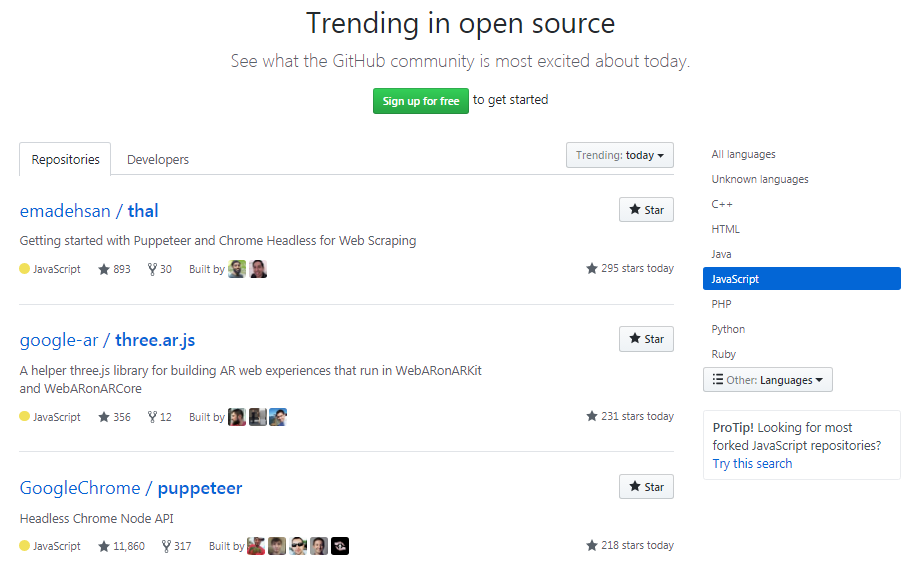Follow the Try this search link
This screenshot has height=574, width=915.
(752, 464)
